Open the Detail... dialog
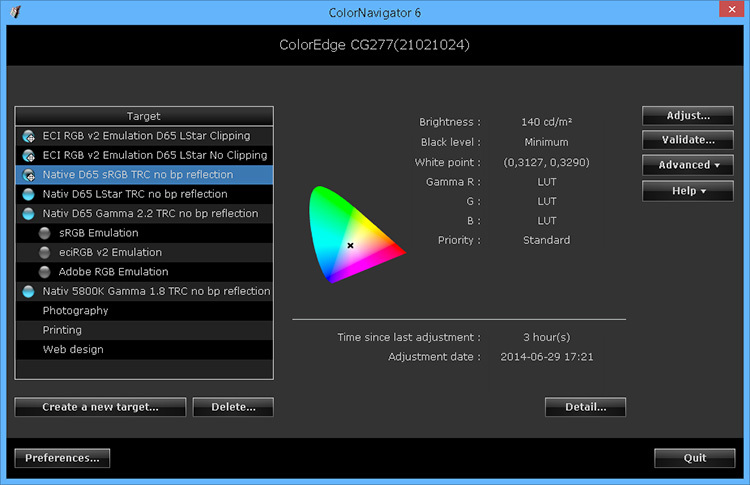The width and height of the screenshot is (750, 485). pos(585,407)
